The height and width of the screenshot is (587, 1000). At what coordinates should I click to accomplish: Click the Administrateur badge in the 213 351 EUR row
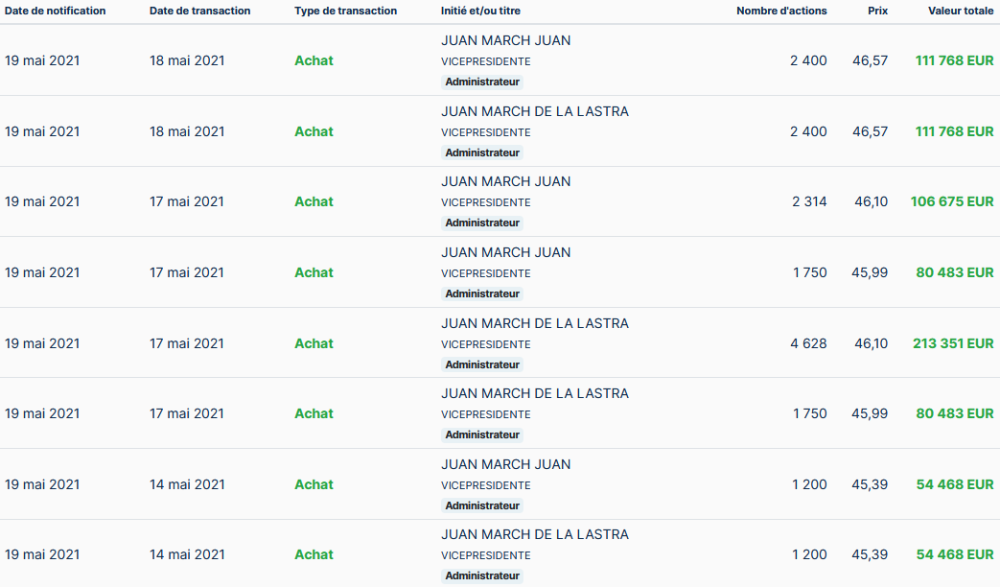482,365
